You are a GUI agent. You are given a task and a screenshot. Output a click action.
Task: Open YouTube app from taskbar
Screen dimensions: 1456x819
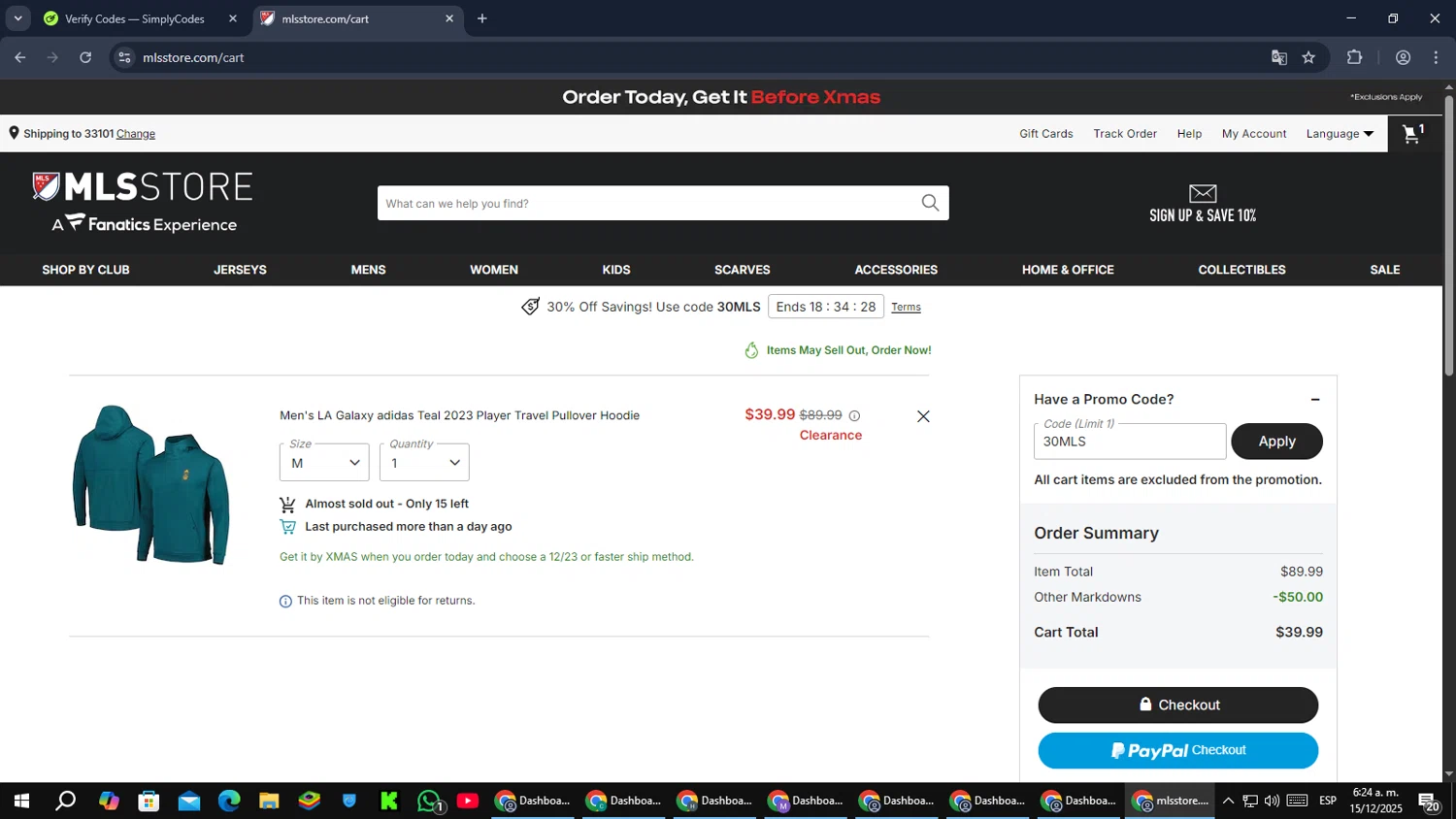468,801
